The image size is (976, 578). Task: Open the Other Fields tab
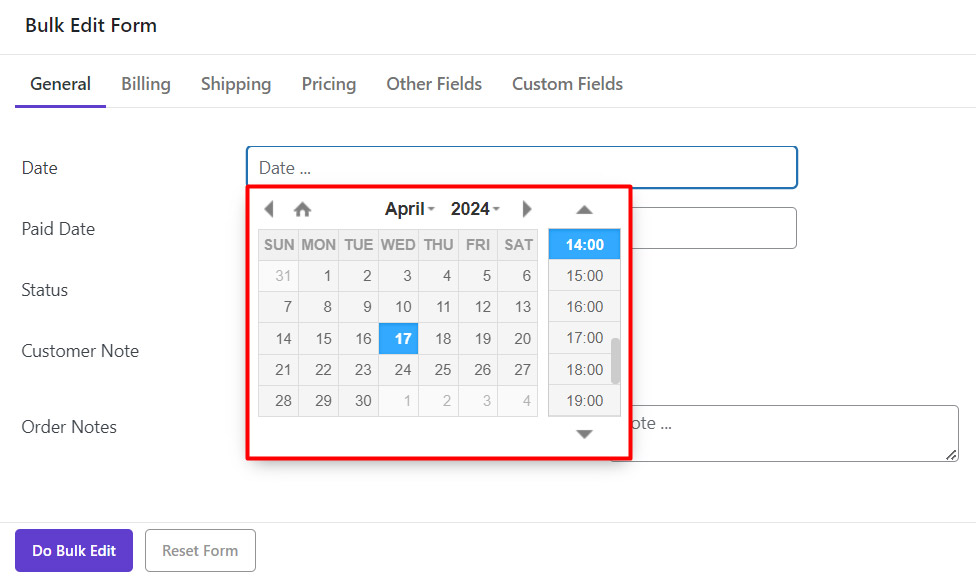434,84
